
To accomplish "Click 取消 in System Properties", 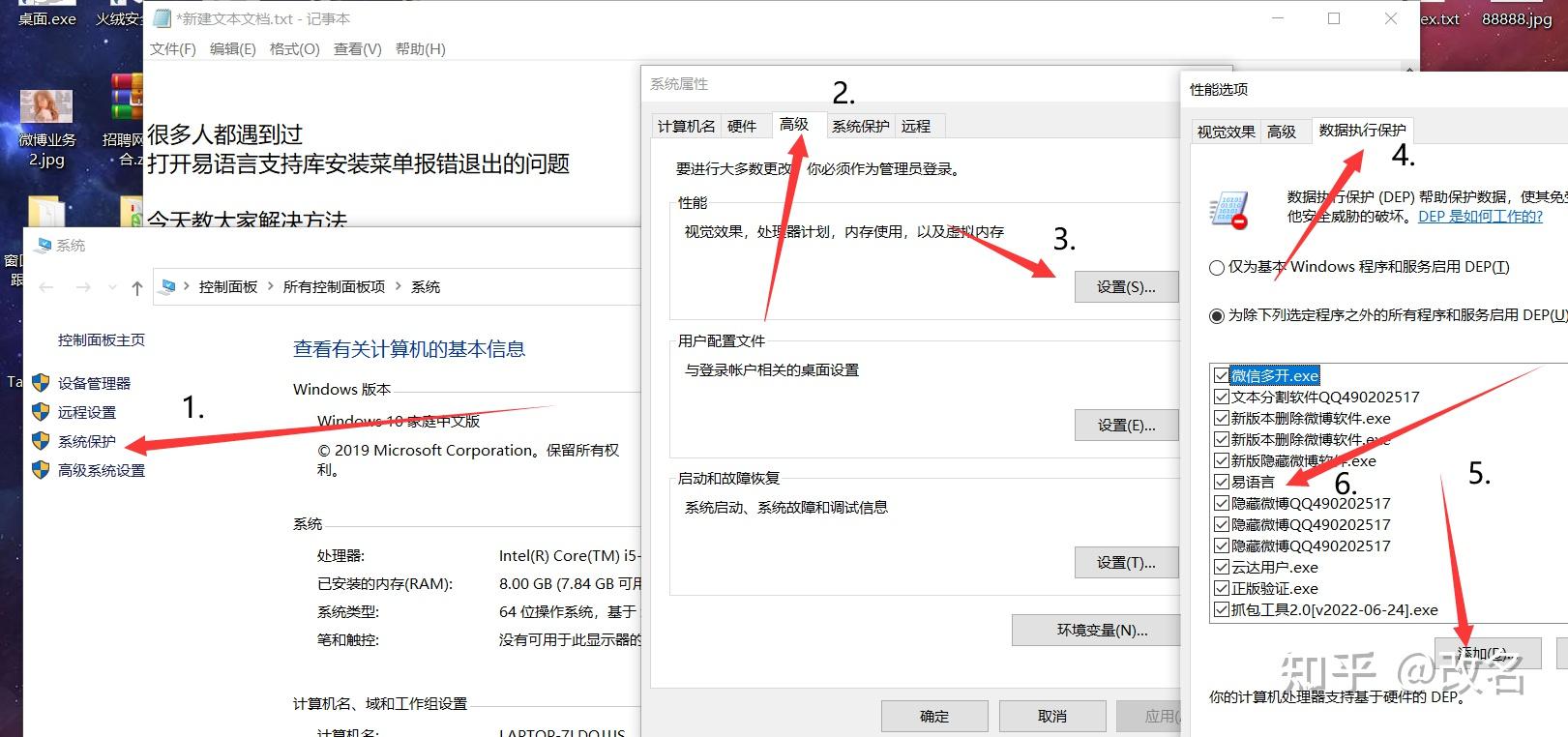I will click(1052, 716).
